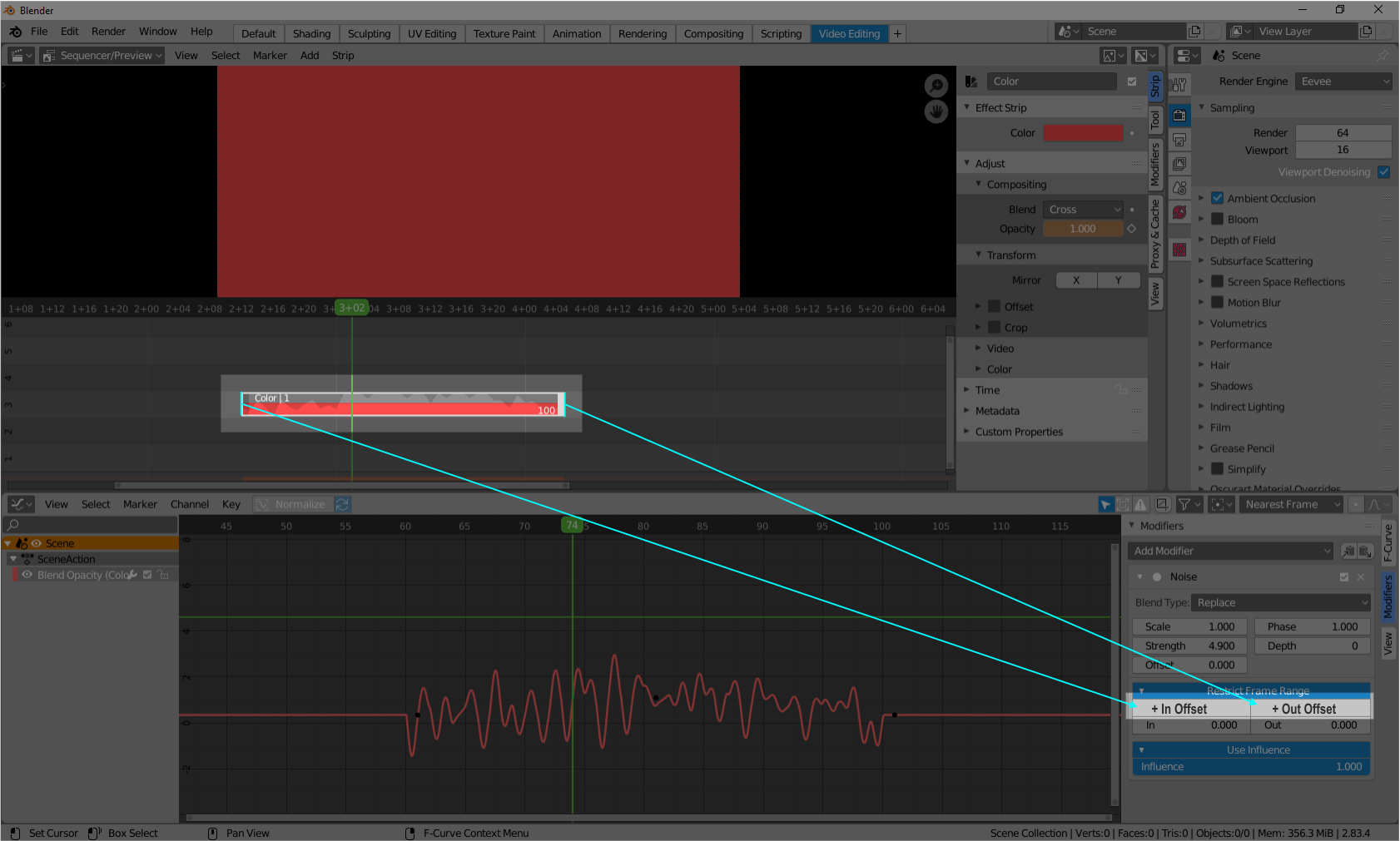Open the Output properties tab icon
The height and width of the screenshot is (841, 1400).
1179,140
